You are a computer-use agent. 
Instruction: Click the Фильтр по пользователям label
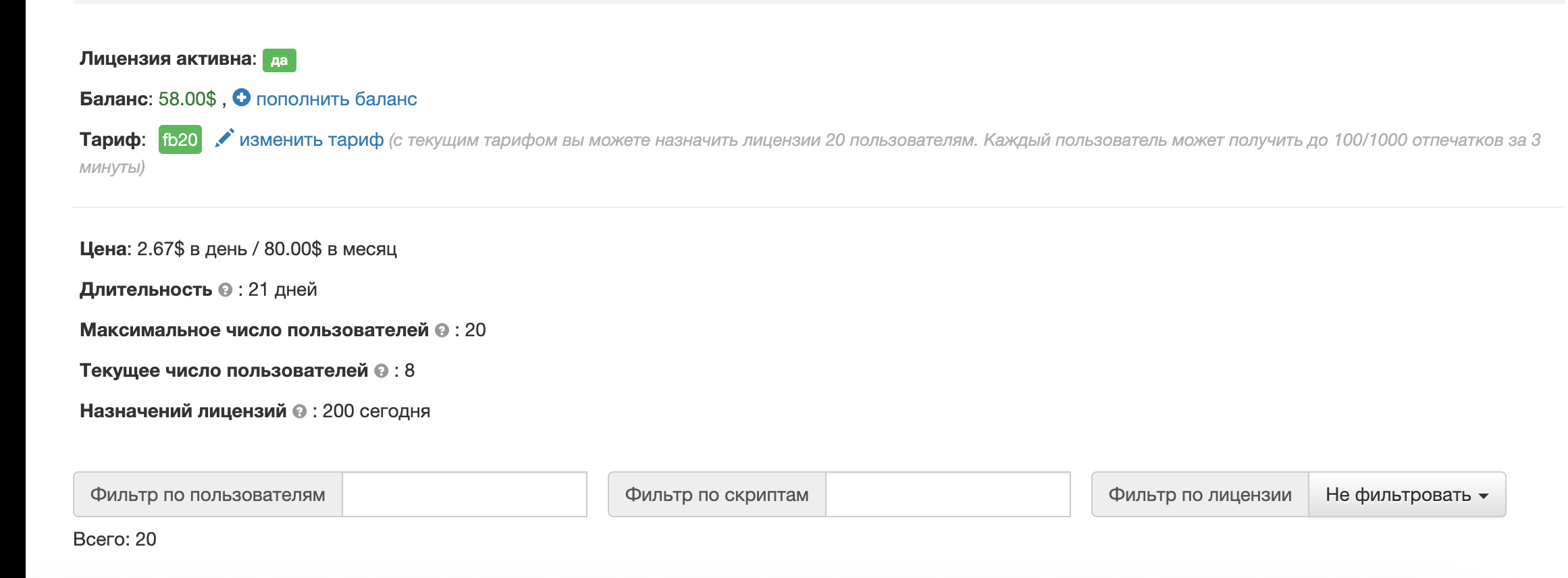(x=209, y=494)
